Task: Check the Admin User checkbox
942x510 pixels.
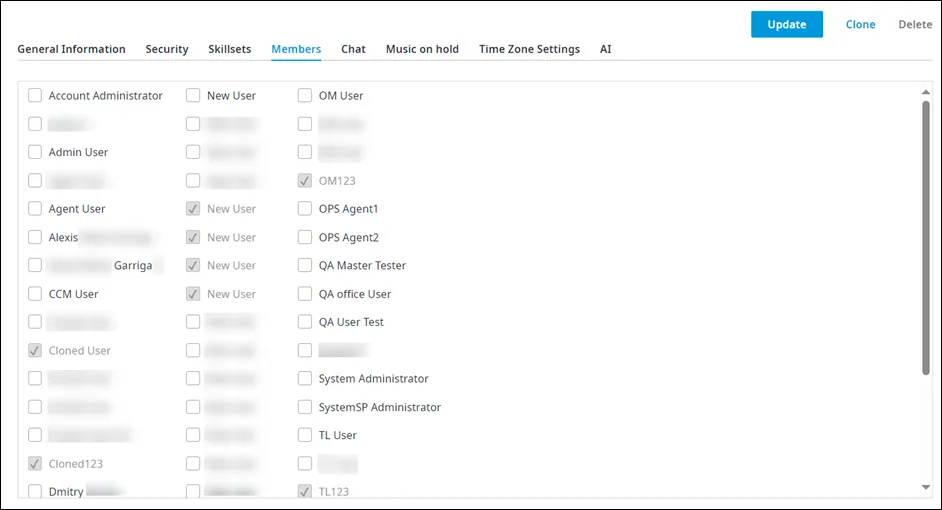Action: [35, 152]
